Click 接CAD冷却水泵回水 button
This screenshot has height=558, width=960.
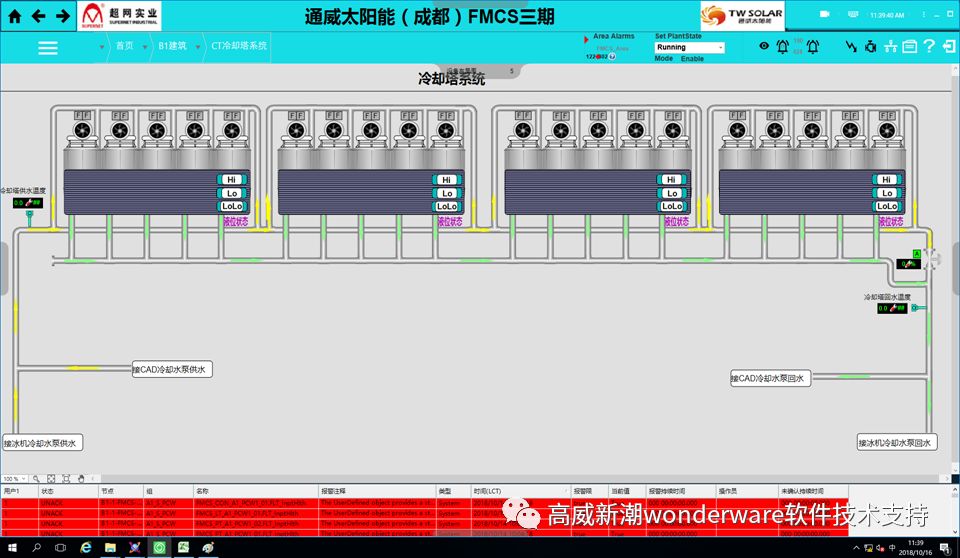pos(770,379)
